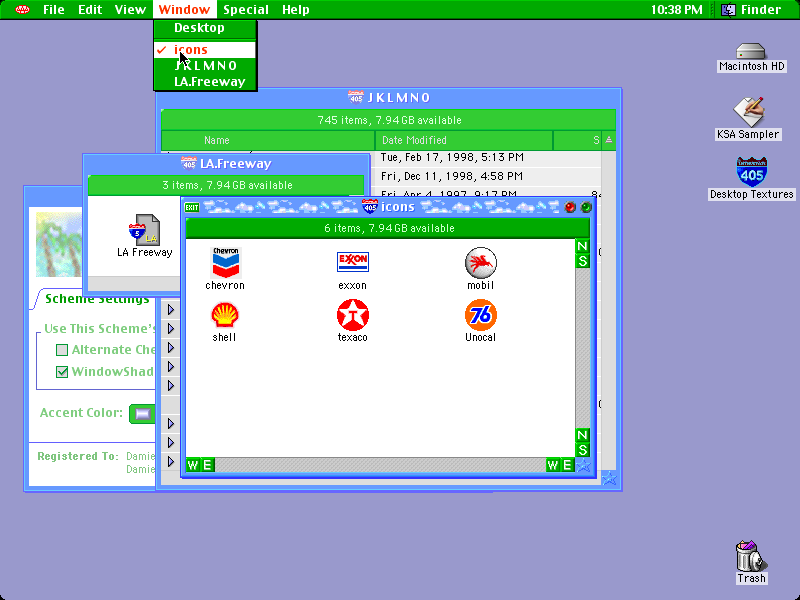Open the Special menu
Image resolution: width=800 pixels, height=600 pixels.
[246, 9]
